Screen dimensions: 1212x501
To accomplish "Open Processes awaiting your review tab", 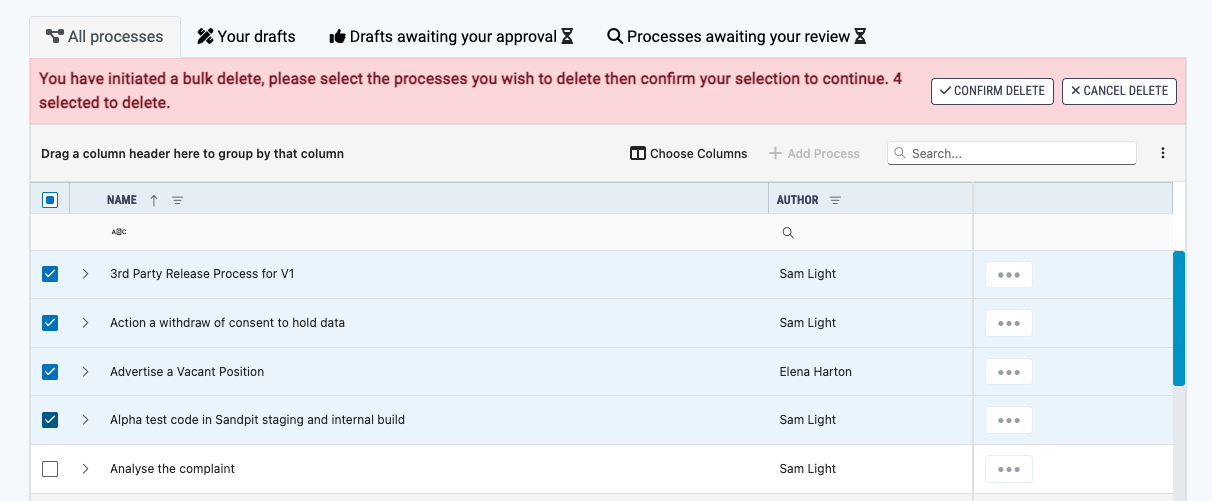I will point(737,37).
